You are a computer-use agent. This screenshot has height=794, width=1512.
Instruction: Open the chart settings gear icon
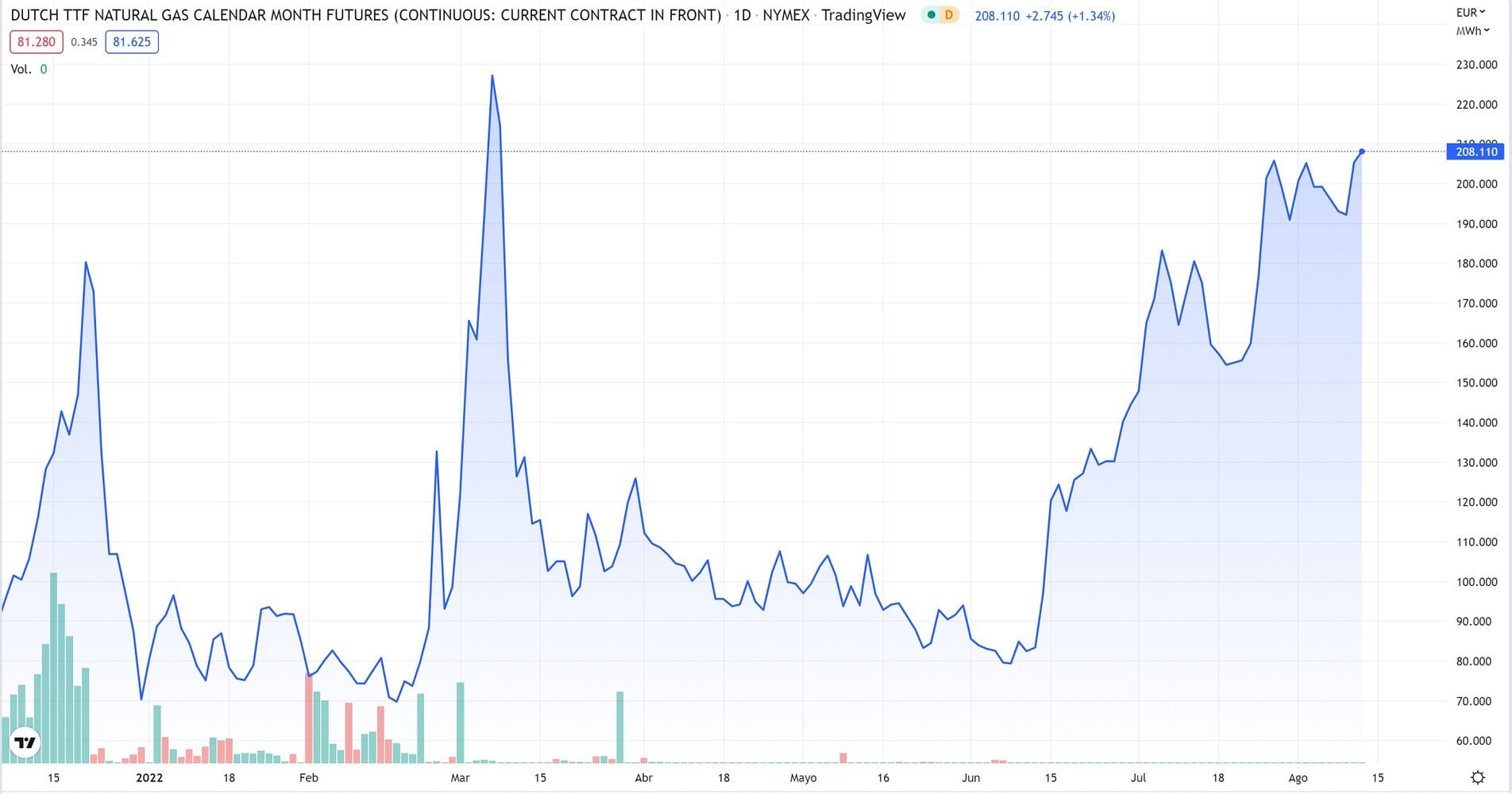[x=1477, y=777]
